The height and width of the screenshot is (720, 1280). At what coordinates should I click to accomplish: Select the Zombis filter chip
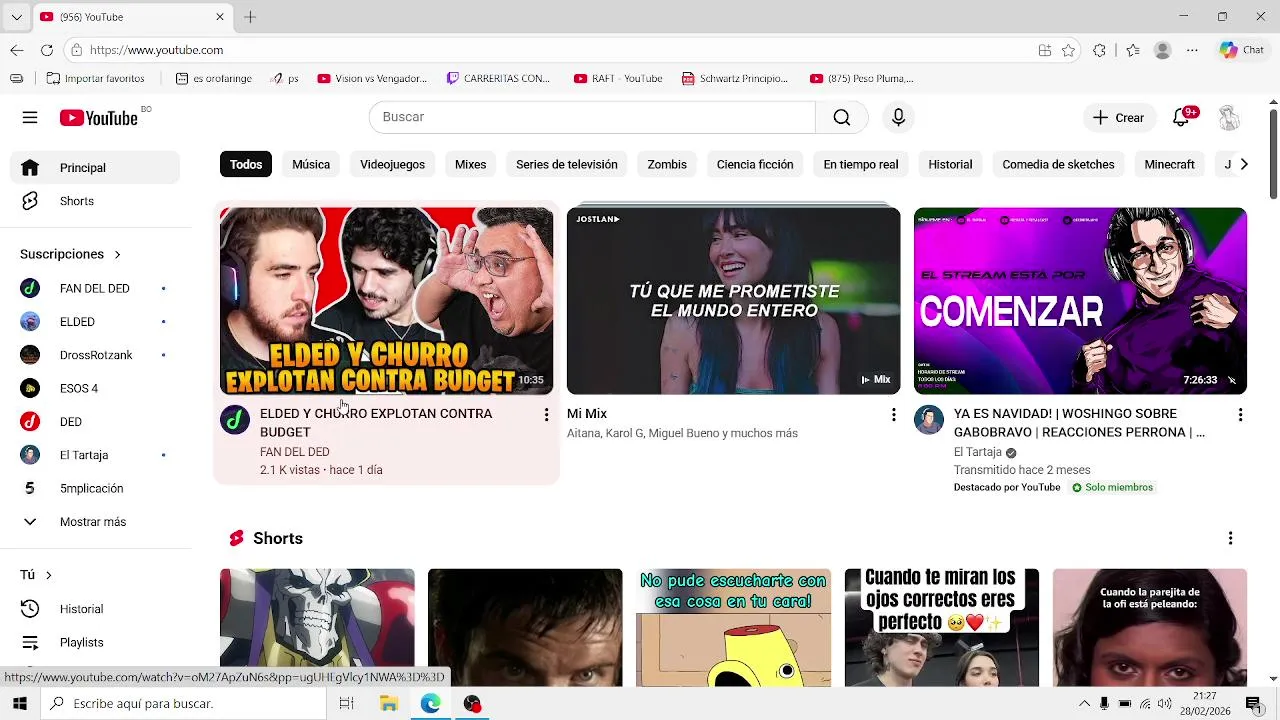667,164
